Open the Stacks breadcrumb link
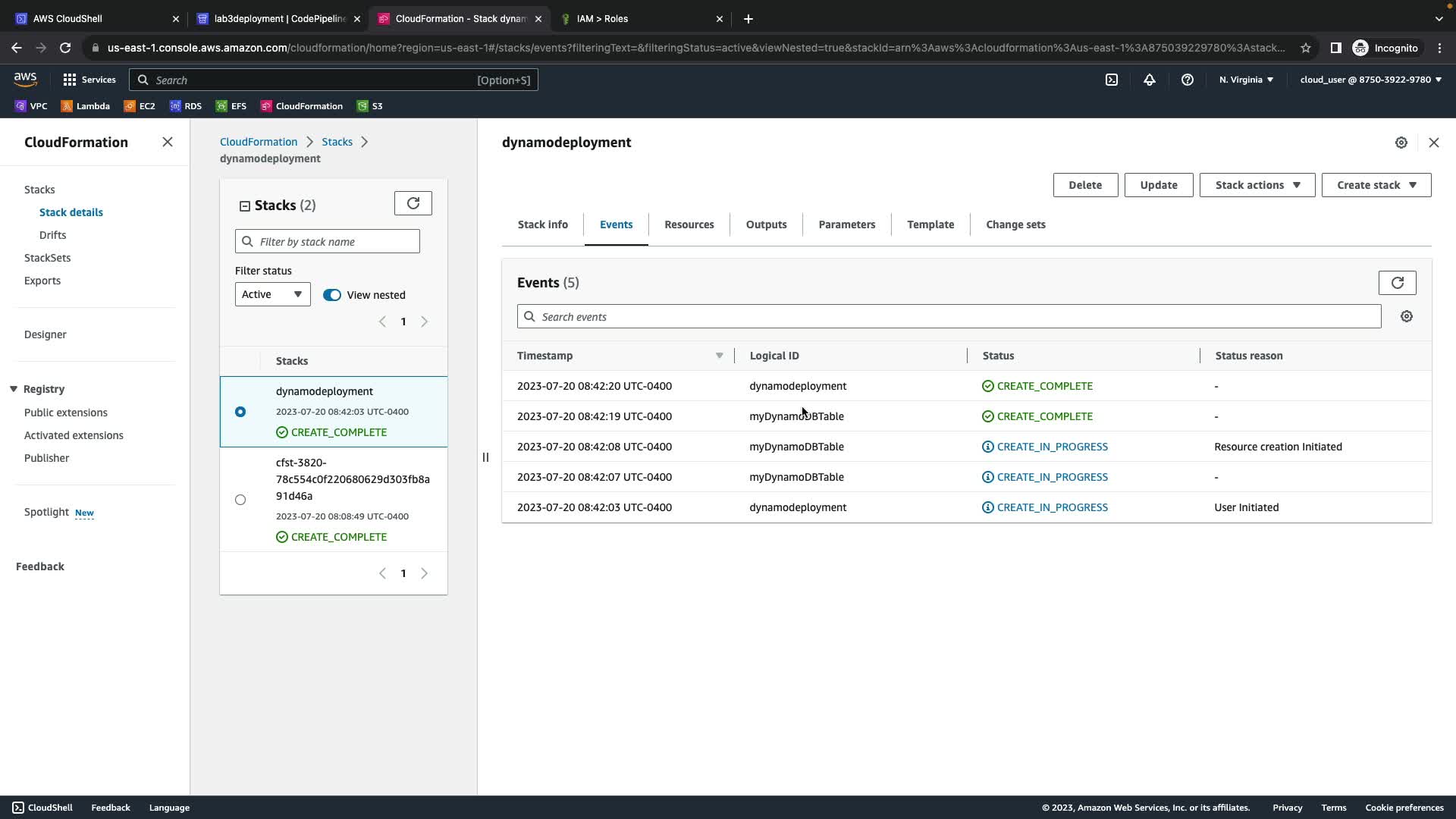 pyautogui.click(x=337, y=142)
